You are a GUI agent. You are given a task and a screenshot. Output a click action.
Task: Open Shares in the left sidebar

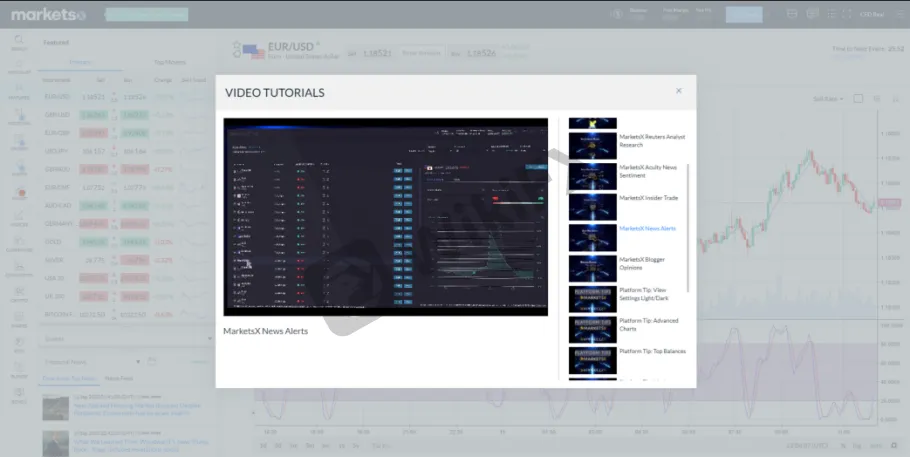(x=19, y=320)
